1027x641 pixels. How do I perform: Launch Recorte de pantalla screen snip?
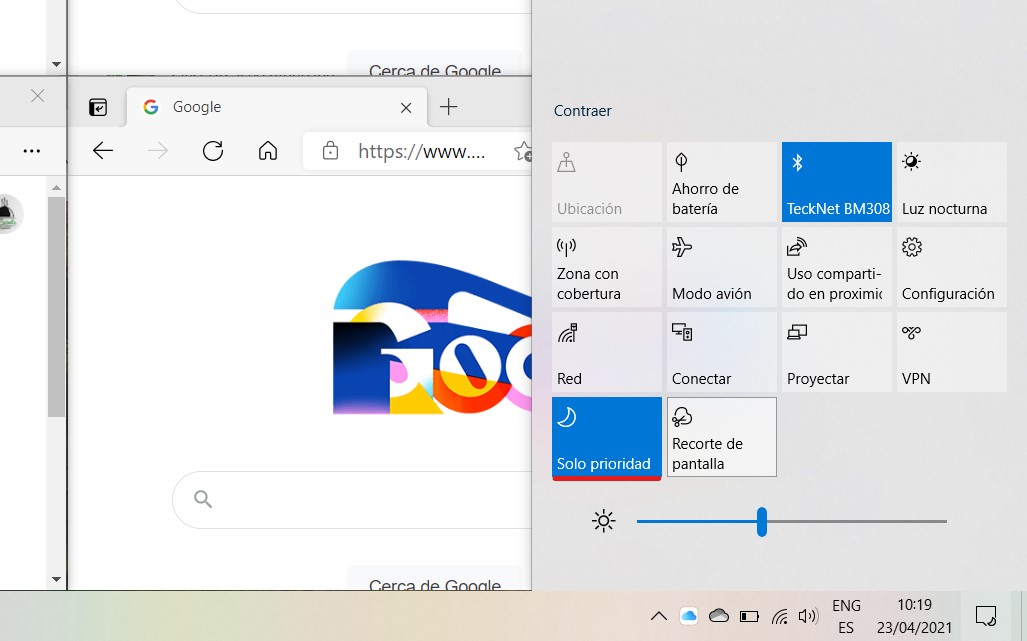click(x=722, y=437)
